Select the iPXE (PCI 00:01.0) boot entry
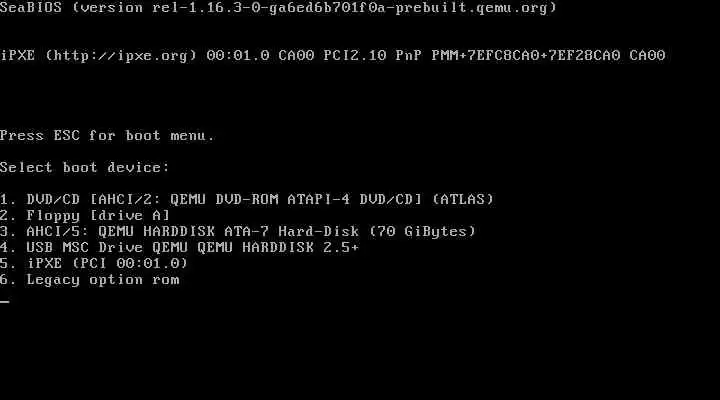 point(94,263)
